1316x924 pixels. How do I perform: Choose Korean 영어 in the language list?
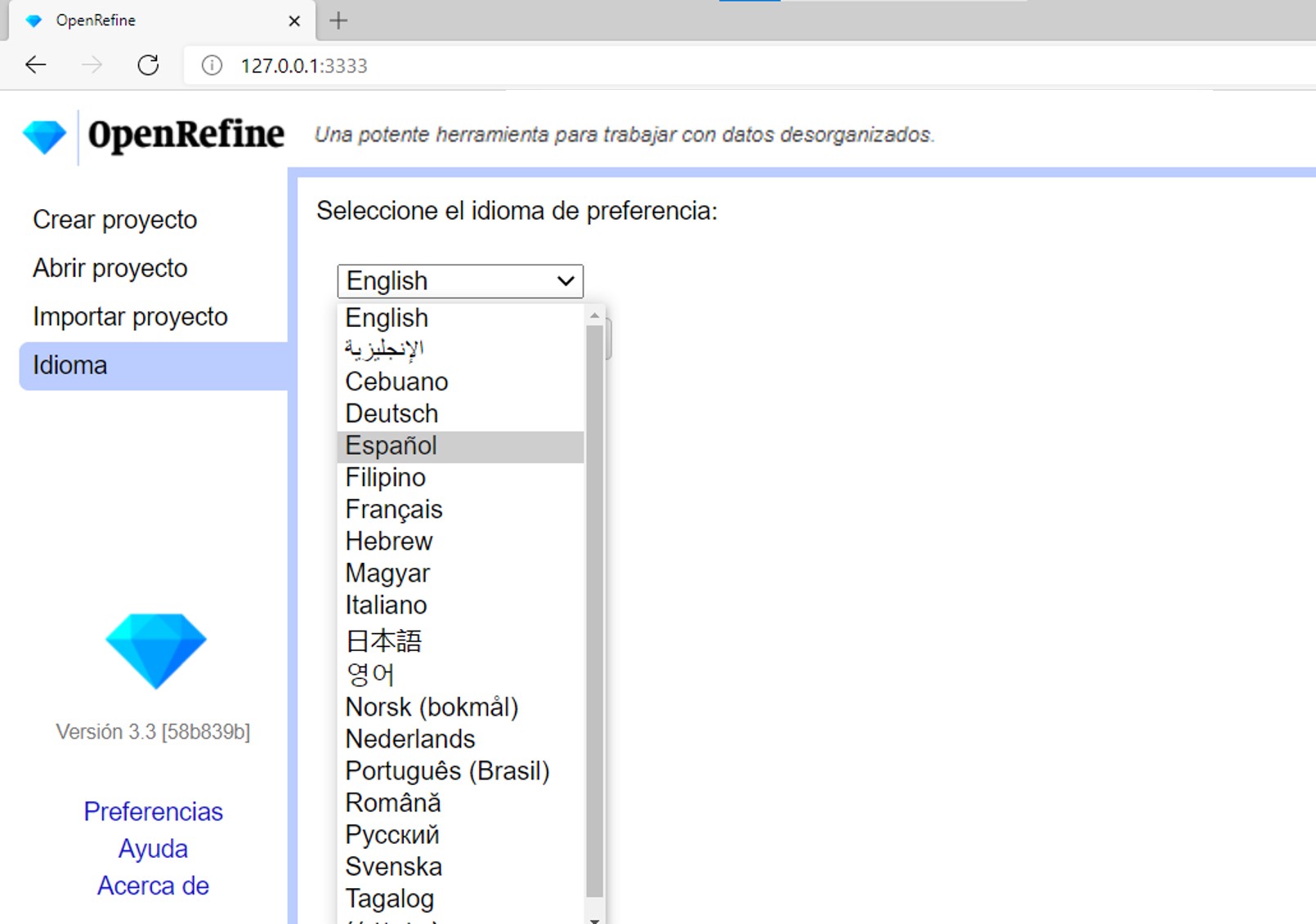[x=461, y=674]
